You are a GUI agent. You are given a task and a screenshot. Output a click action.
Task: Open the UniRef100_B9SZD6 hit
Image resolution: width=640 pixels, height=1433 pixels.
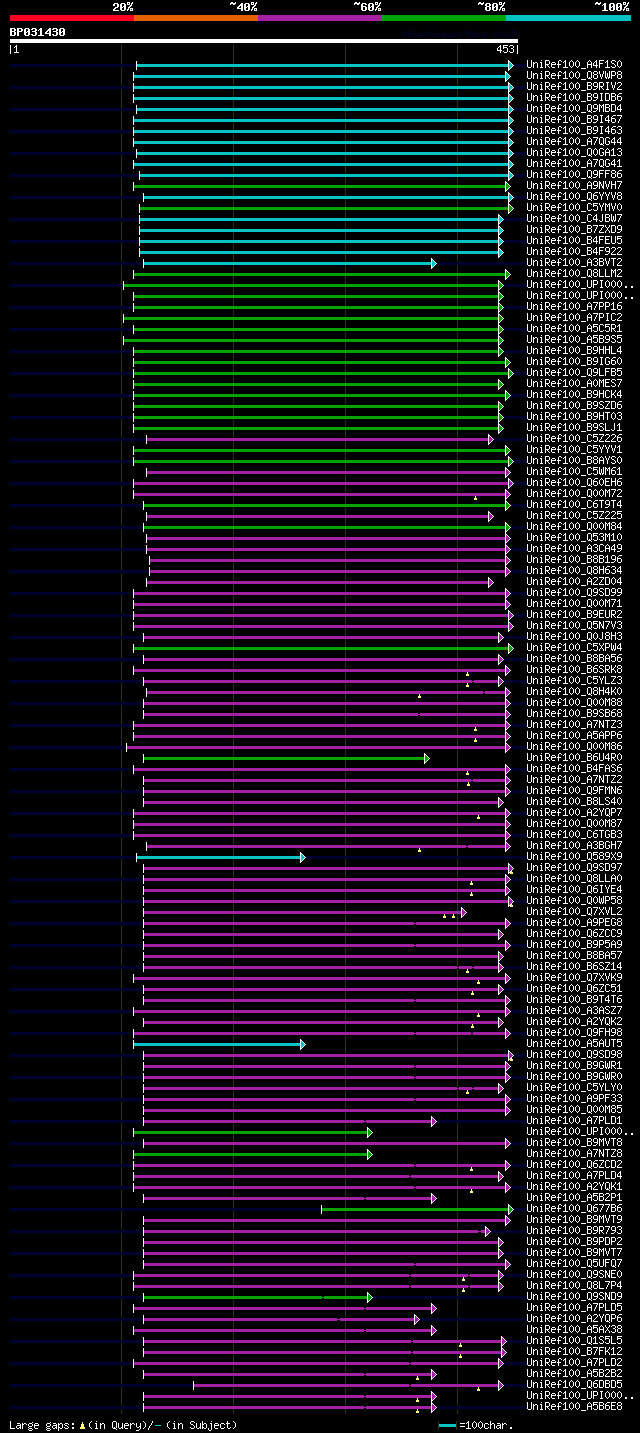point(574,405)
